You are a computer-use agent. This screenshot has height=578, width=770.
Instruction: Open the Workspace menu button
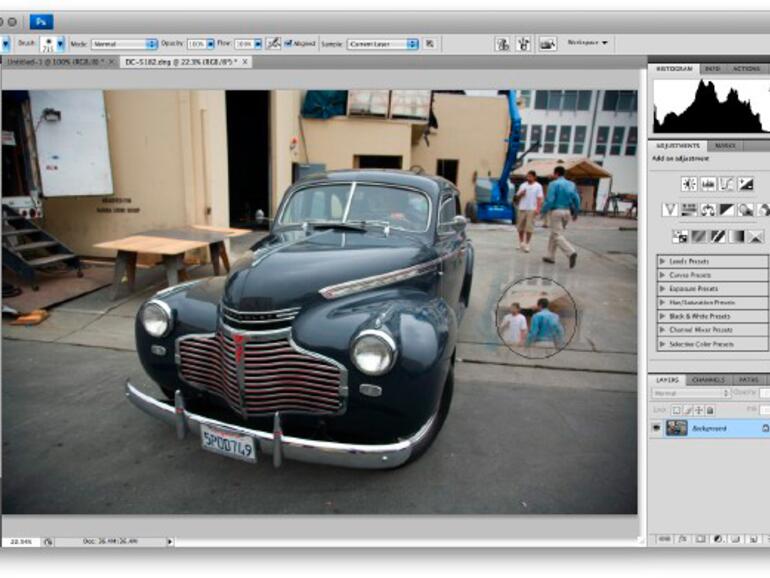(x=588, y=43)
